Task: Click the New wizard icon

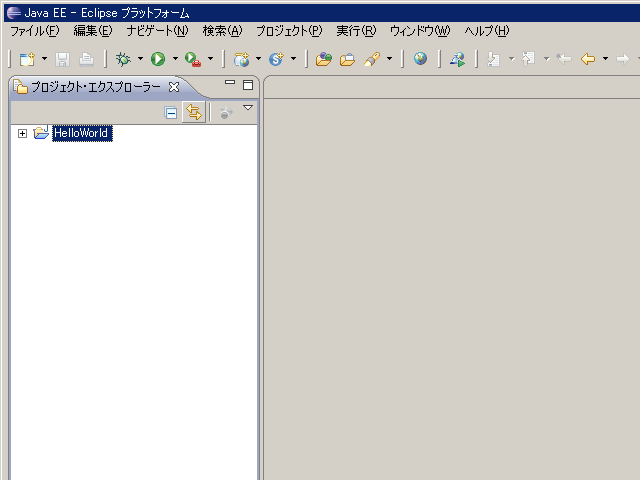Action: click(x=27, y=59)
